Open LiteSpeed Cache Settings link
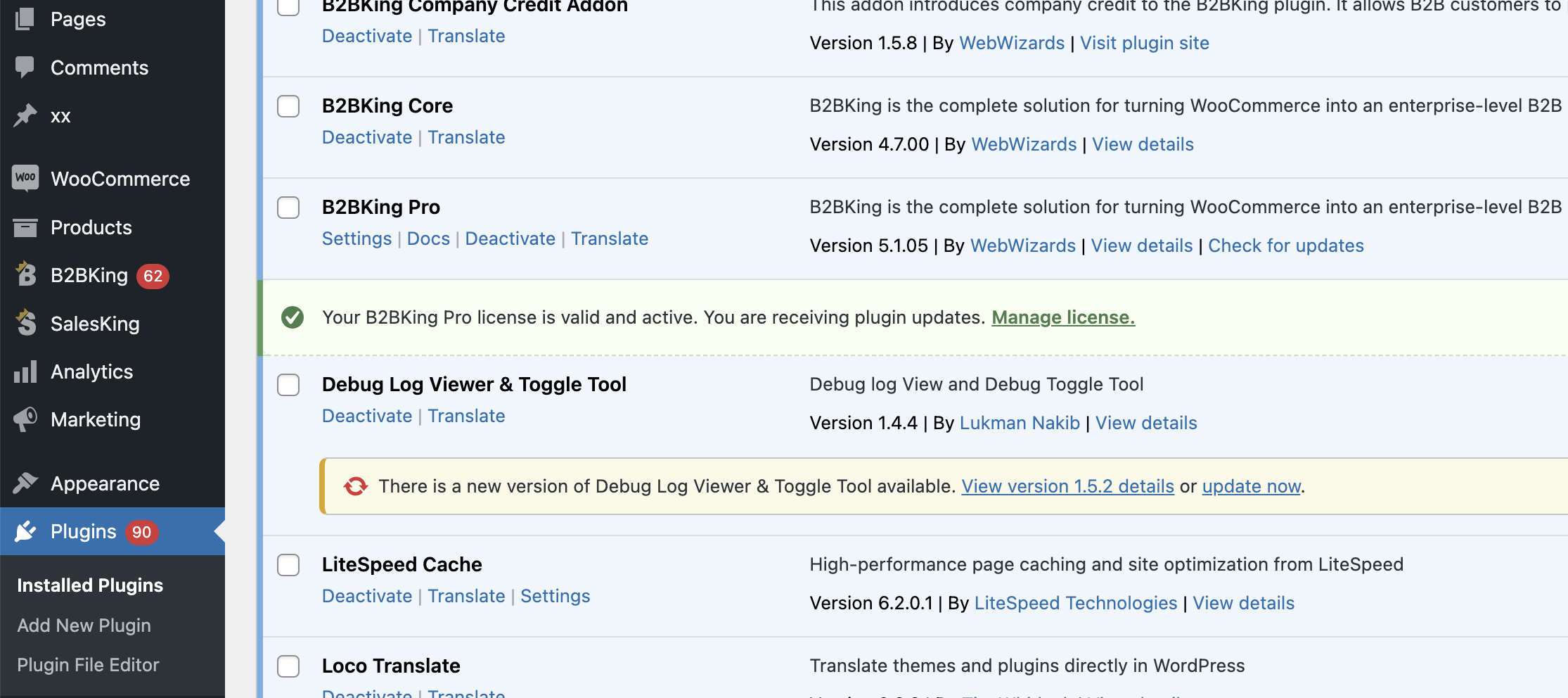The image size is (1568, 698). point(555,596)
